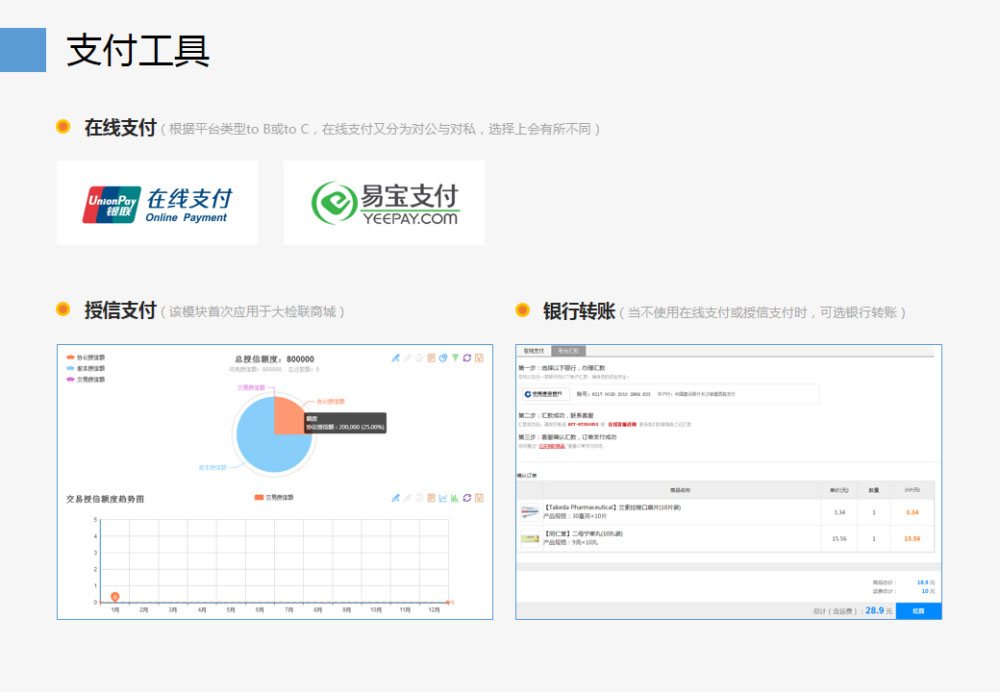Click the 1月 label on the trend chart axis
The height and width of the screenshot is (692, 1000).
coord(115,610)
